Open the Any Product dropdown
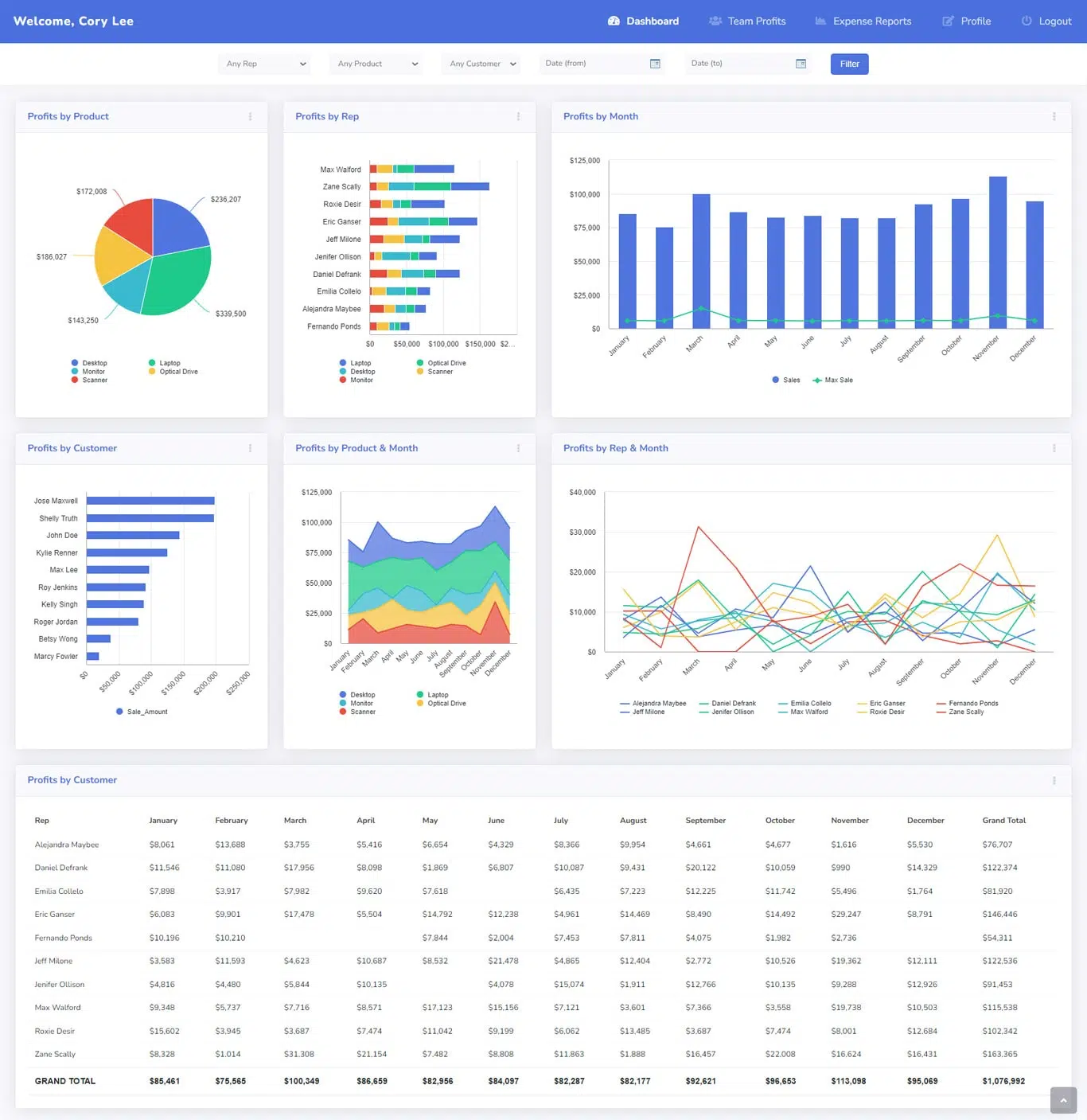The width and height of the screenshot is (1087, 1120). [x=375, y=64]
